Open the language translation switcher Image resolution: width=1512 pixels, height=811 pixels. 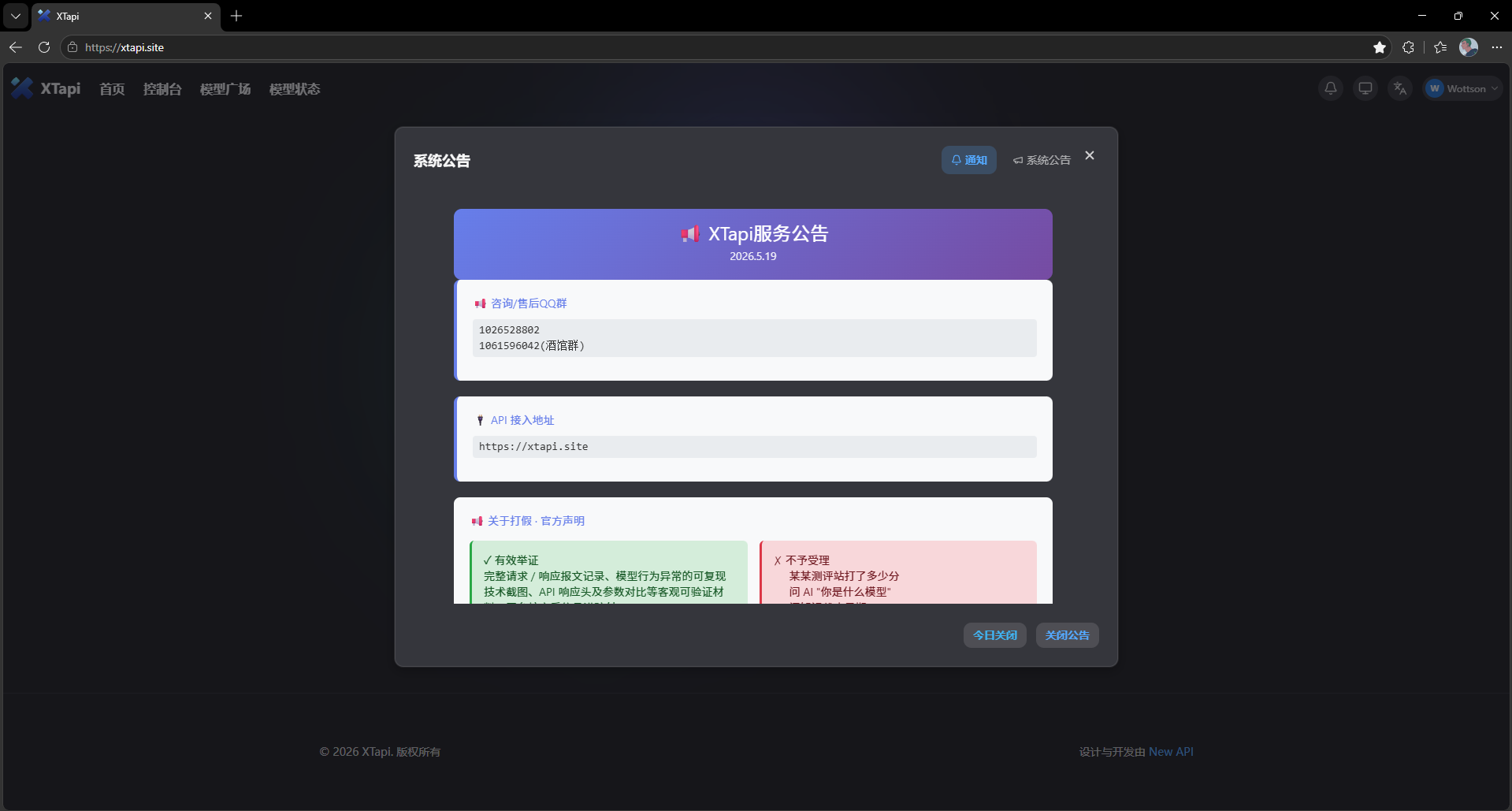click(1400, 88)
